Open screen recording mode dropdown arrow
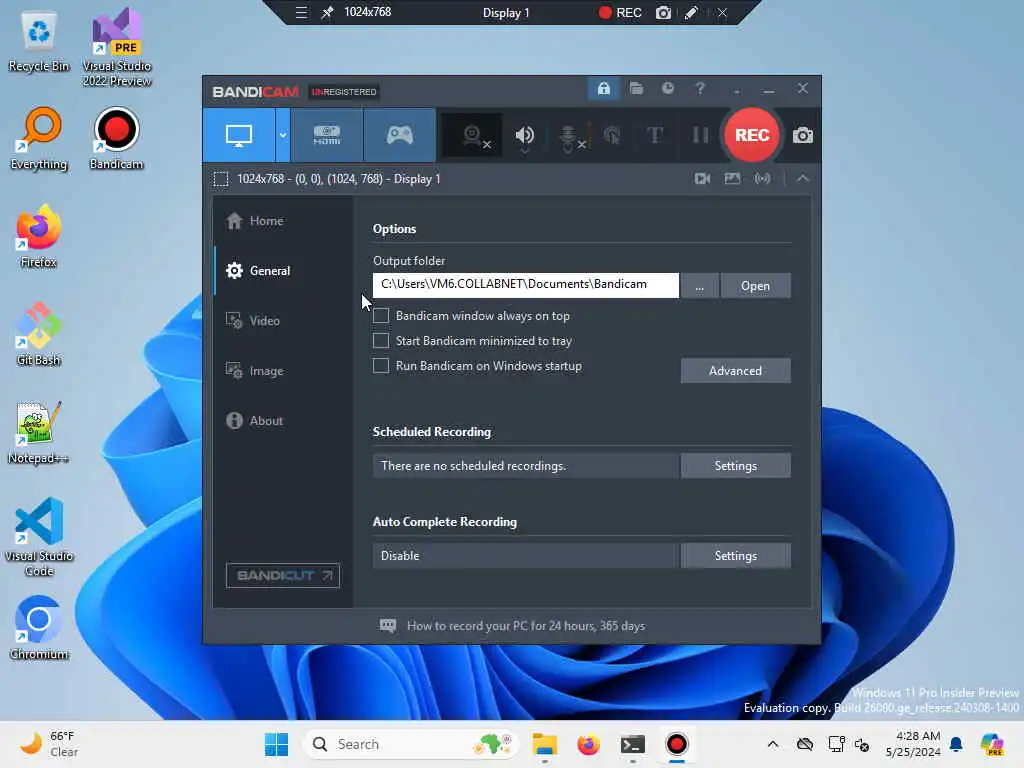 (x=283, y=135)
